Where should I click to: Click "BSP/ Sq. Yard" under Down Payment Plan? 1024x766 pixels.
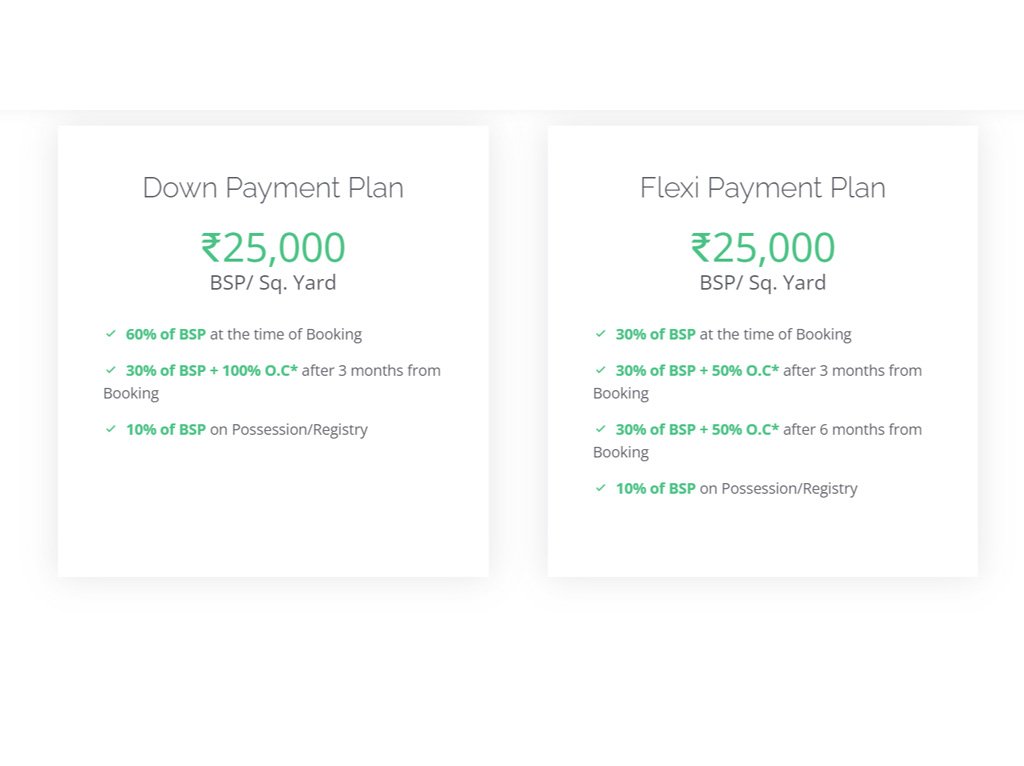point(273,283)
